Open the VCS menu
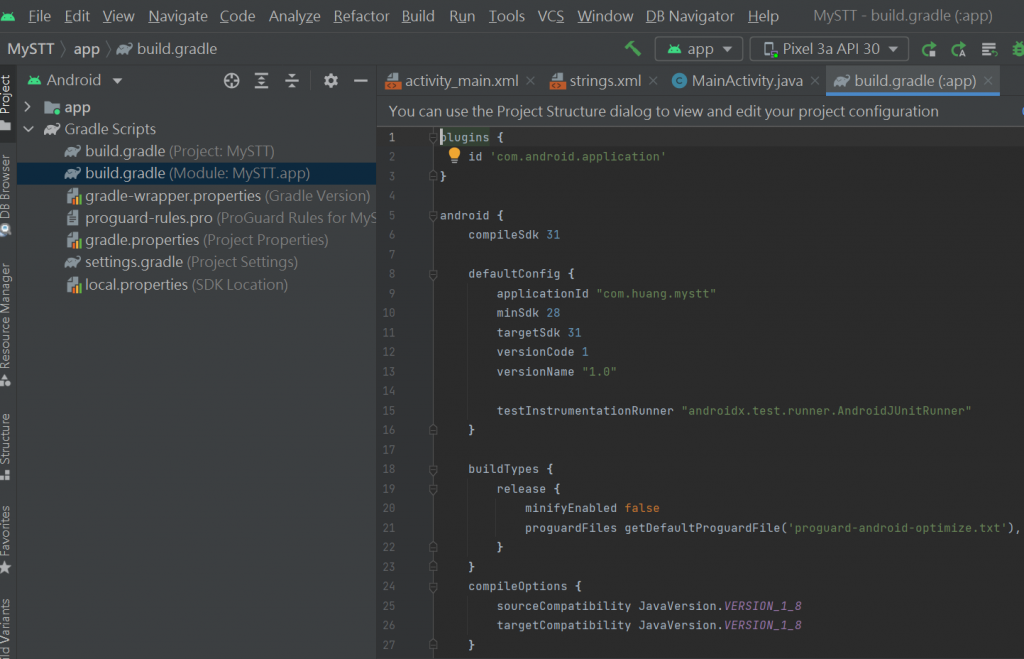 tap(551, 16)
